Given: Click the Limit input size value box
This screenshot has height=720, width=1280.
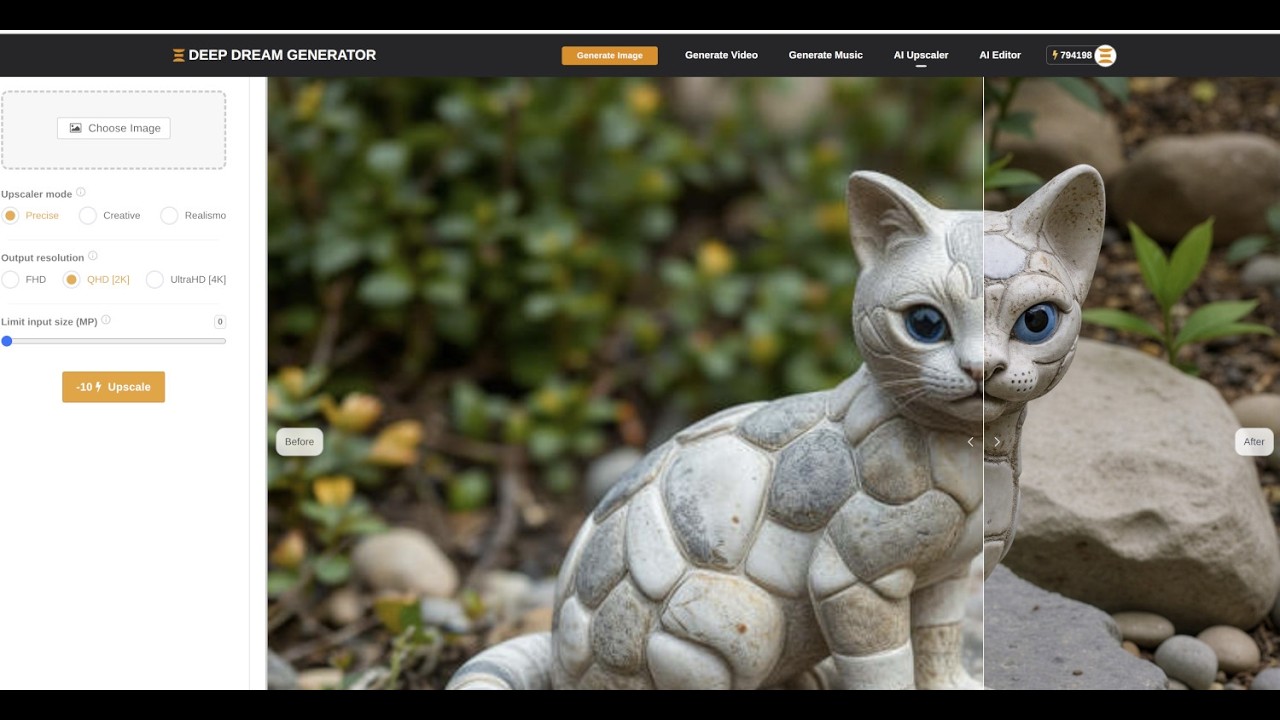Looking at the screenshot, I should click(220, 321).
